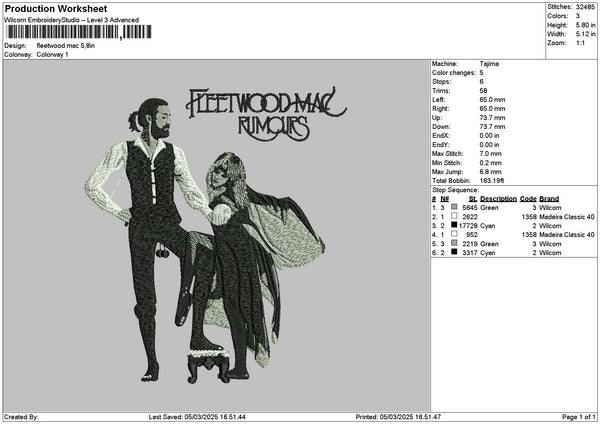Click the Max Jump value '6.8 mm'
The width and height of the screenshot is (600, 424).
[x=491, y=172]
